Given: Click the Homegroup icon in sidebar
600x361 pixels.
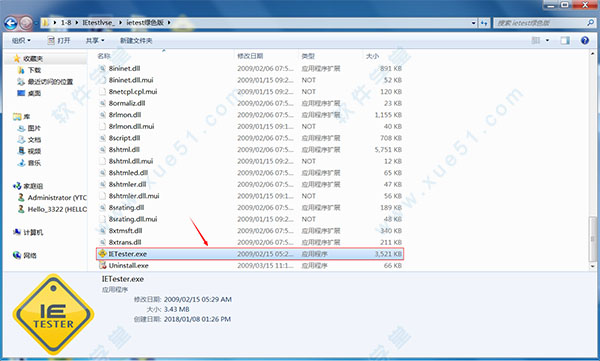Looking at the screenshot, I should tap(17, 186).
